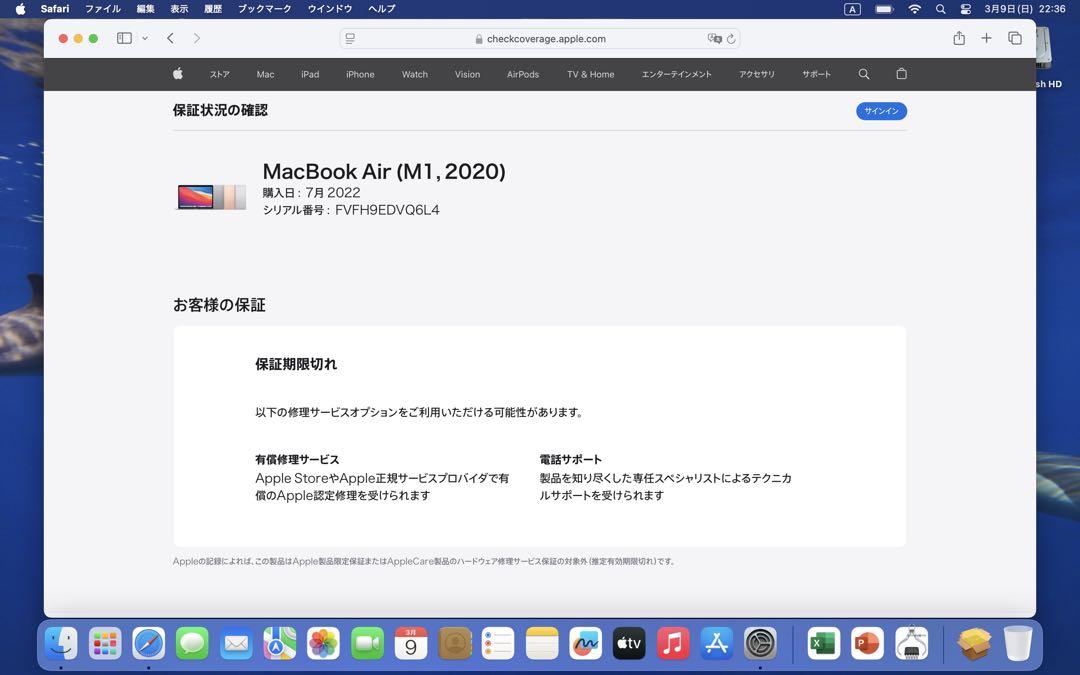Open the ヘルプ menu
The height and width of the screenshot is (675, 1080).
pyautogui.click(x=382, y=9)
